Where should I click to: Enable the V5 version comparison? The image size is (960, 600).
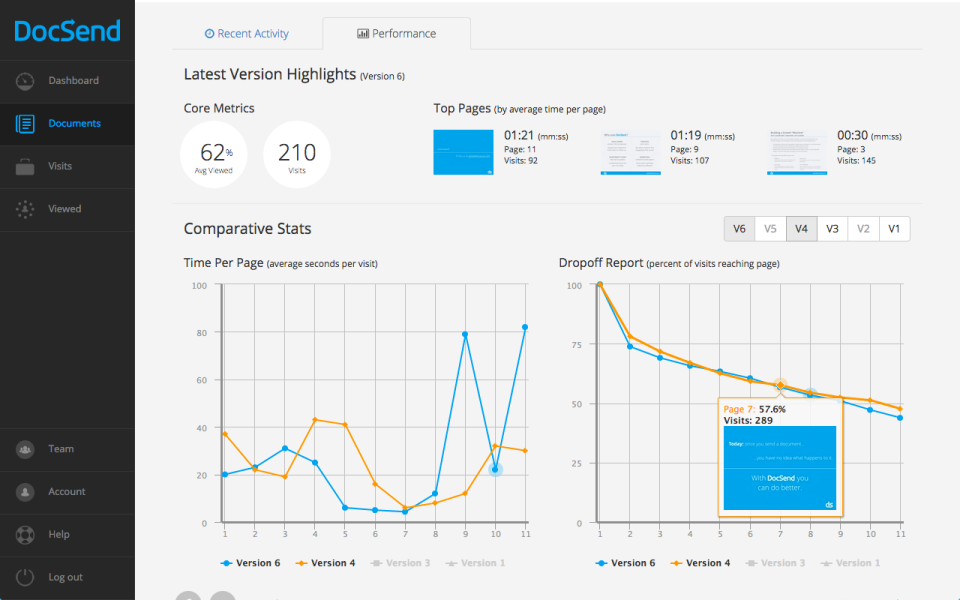770,229
